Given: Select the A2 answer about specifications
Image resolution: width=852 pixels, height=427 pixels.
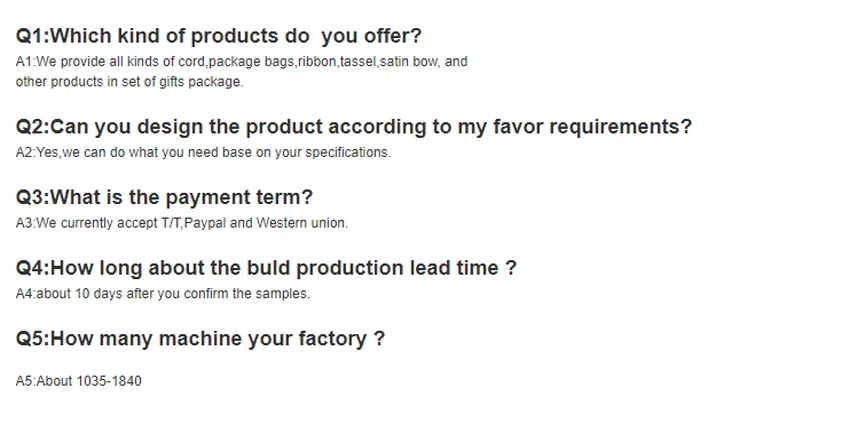Looking at the screenshot, I should [203, 153].
